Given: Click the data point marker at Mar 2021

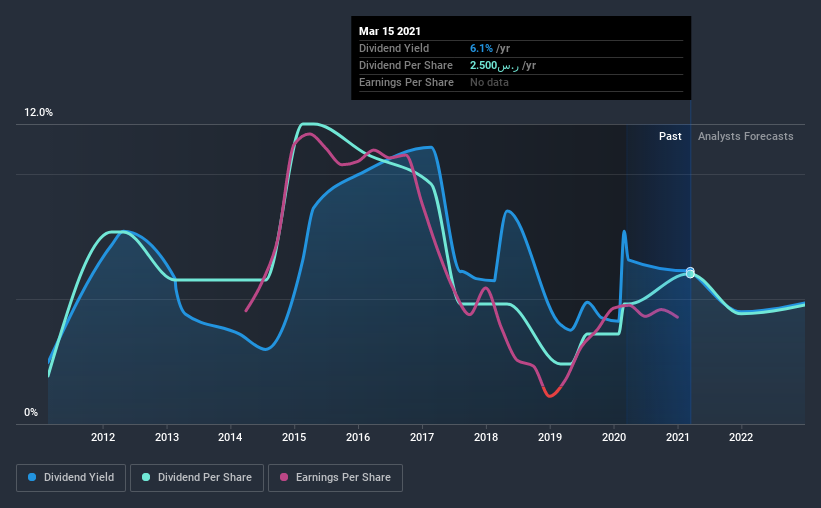Looking at the screenshot, I should coord(690,272).
